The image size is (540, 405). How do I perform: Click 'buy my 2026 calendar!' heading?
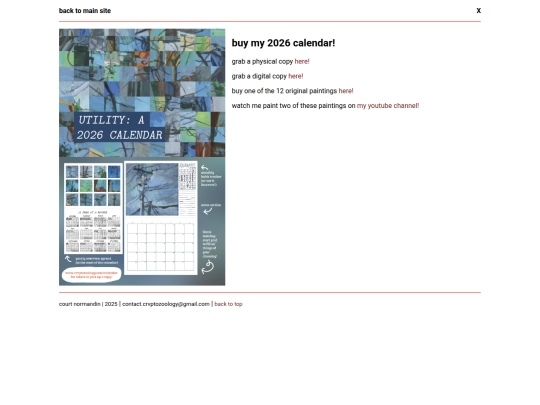[283, 43]
